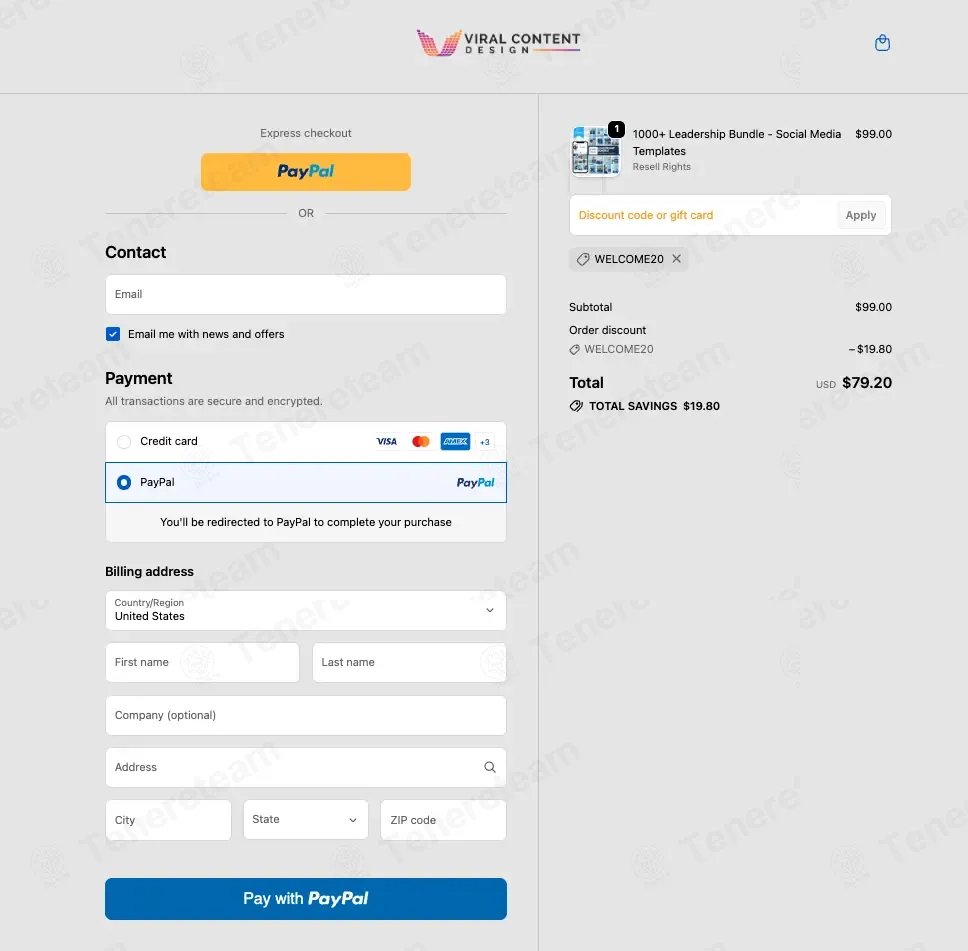Viewport: 968px width, 951px height.
Task: Select Credit card payment option
Action: pyautogui.click(x=124, y=442)
